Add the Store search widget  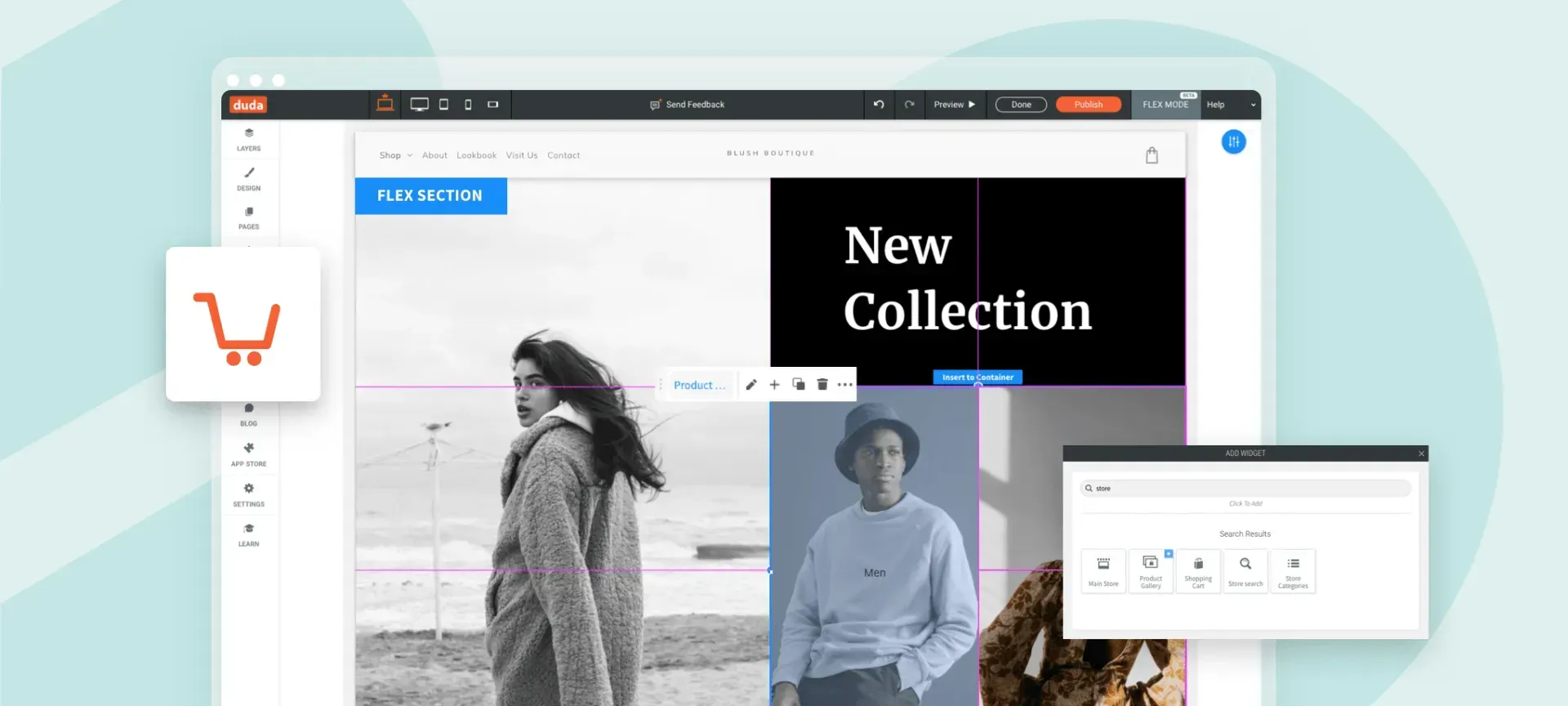pos(1245,571)
